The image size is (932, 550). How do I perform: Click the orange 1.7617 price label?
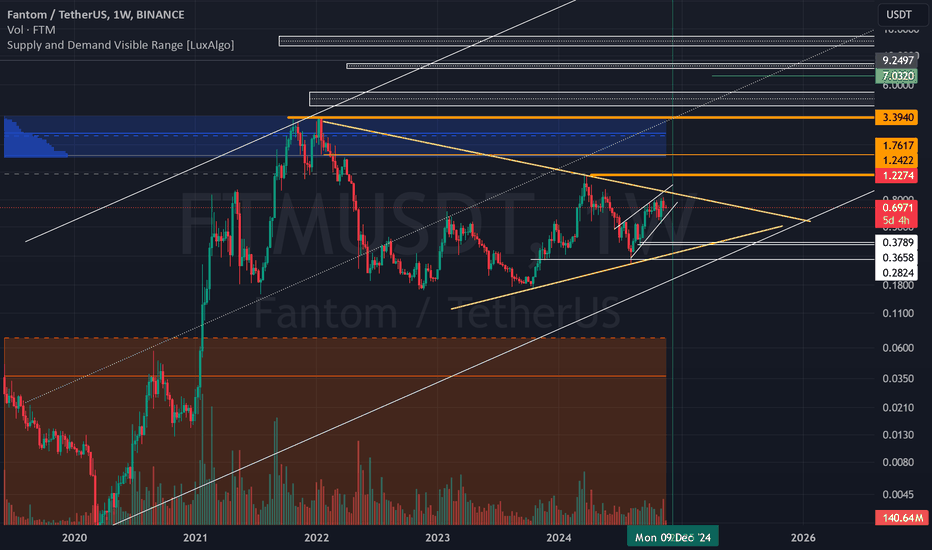pos(898,146)
